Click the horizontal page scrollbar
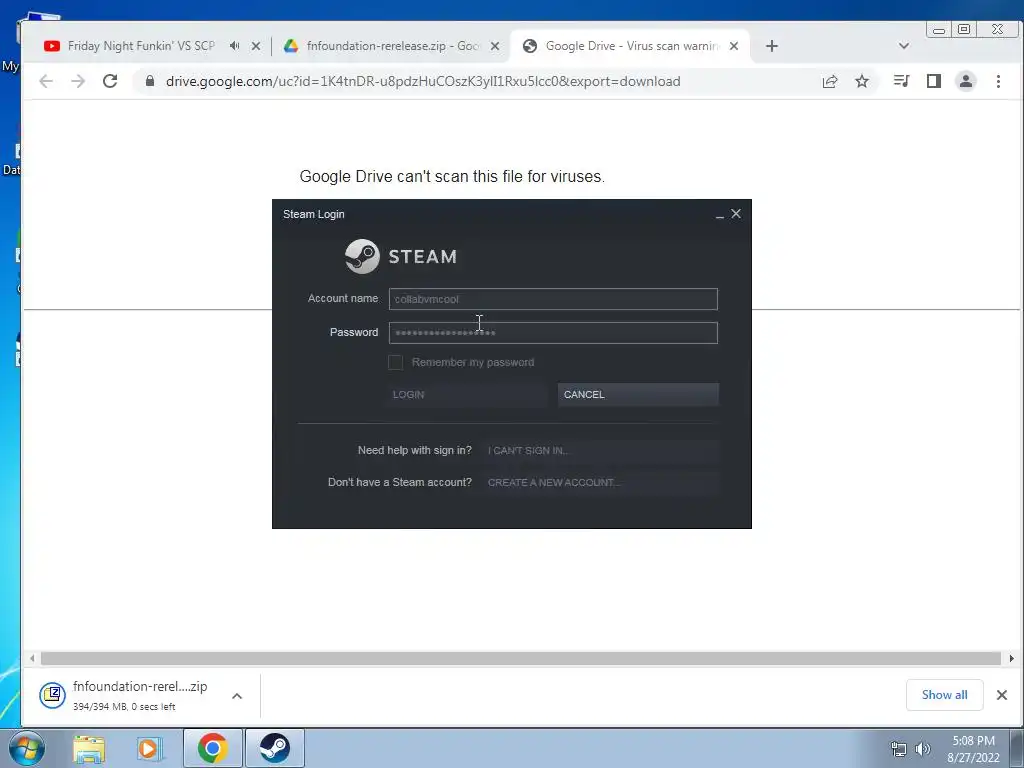Viewport: 1024px width, 768px height. tap(520, 658)
